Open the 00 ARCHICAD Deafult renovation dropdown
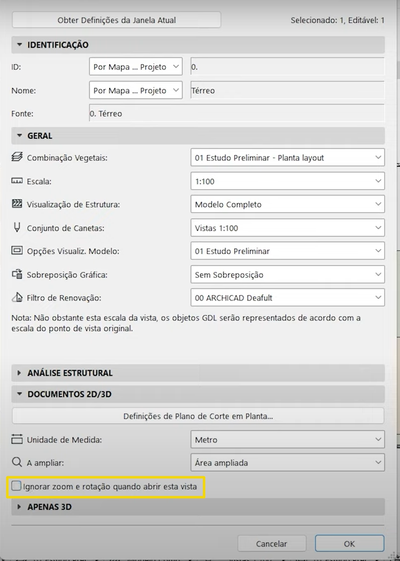This screenshot has width=400, height=561. pos(287,298)
